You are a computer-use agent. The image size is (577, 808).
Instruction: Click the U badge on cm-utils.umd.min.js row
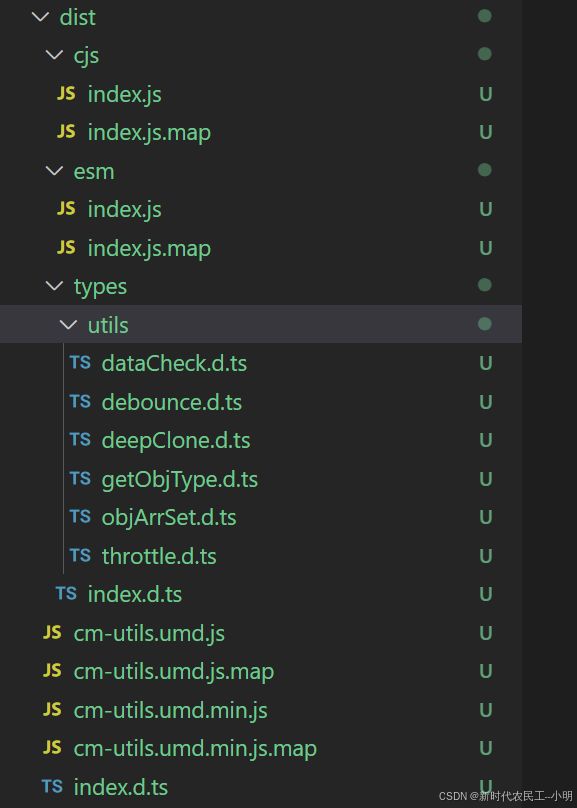[486, 711]
